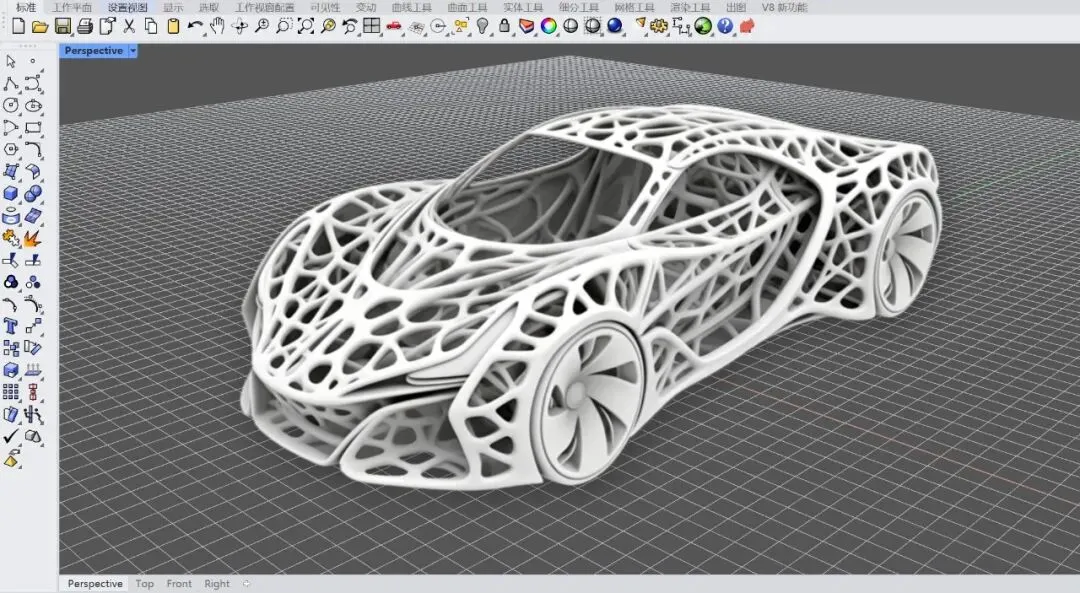Open the V8 新功能 toolbar tab

[785, 7]
